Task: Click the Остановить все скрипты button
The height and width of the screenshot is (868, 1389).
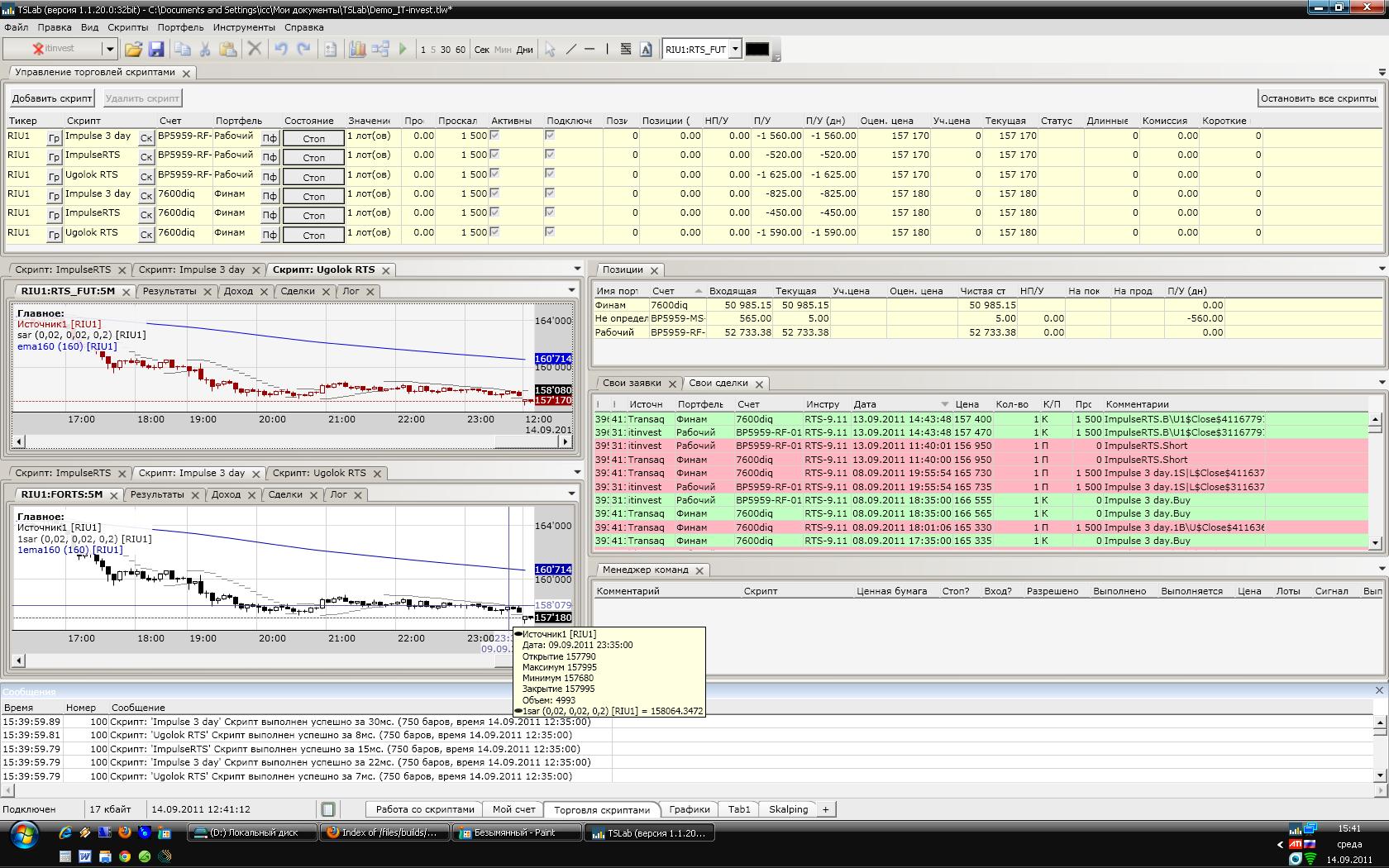Action: pyautogui.click(x=1318, y=98)
